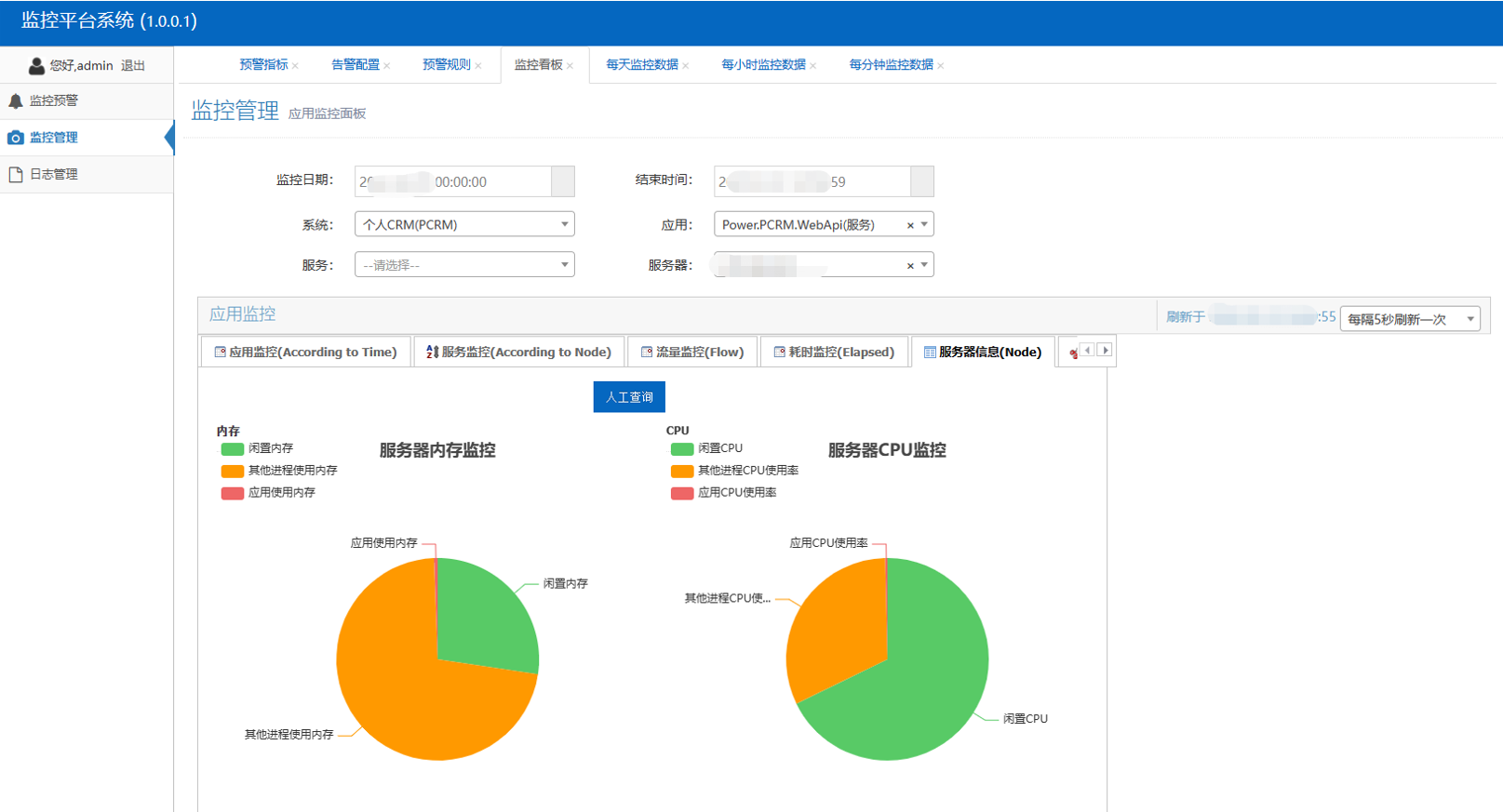Toggle 应用CPU使用率 legend item
The image size is (1503, 812).
point(682,493)
